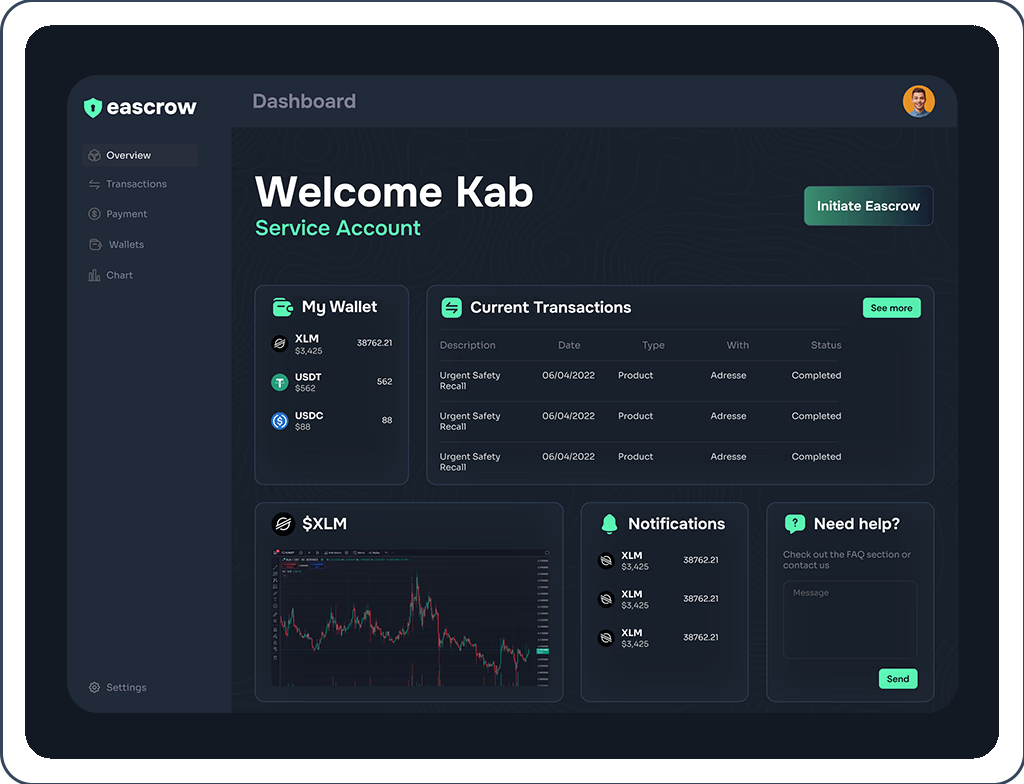Open Settings at the sidebar bottom
This screenshot has height=784, width=1024.
coord(126,688)
